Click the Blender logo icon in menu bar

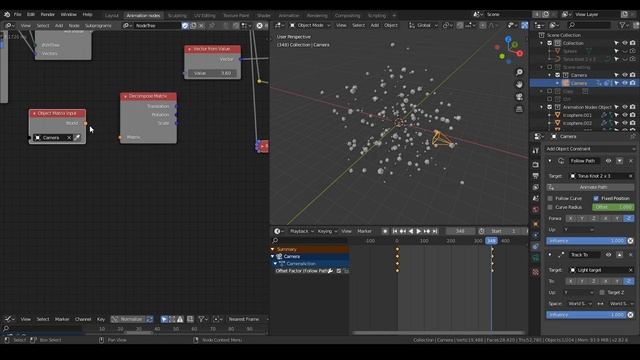7,14
